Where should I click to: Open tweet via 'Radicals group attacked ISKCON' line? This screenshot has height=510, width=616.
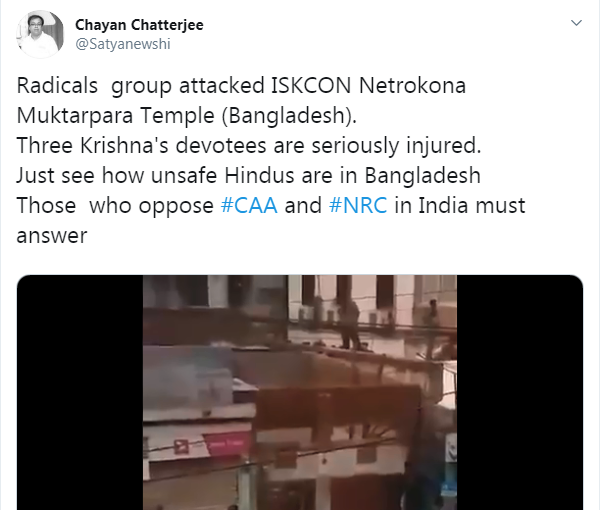point(241,86)
